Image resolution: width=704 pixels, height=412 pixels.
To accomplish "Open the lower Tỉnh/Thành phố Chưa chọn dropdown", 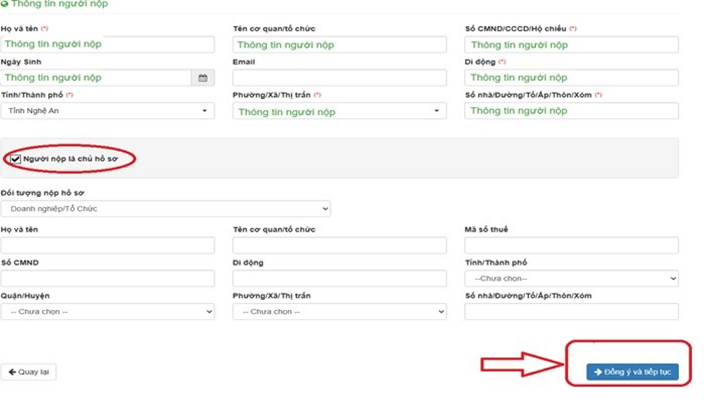I will tap(571, 278).
